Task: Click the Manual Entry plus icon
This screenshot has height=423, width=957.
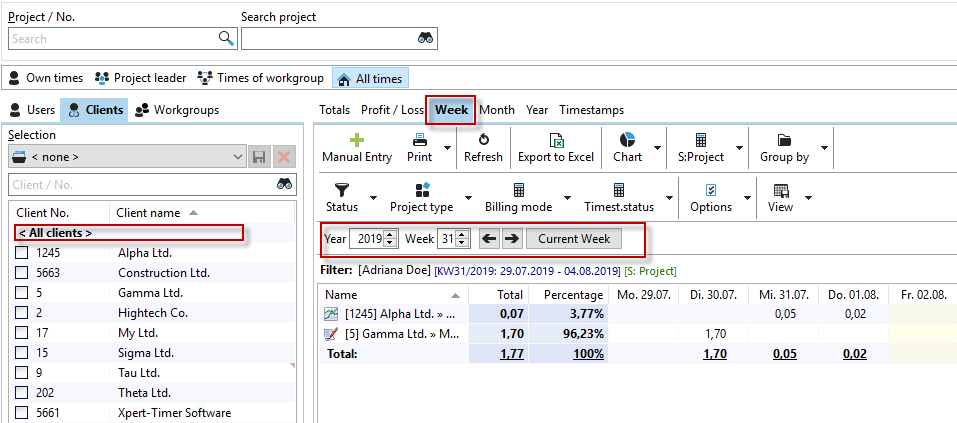Action: click(356, 140)
